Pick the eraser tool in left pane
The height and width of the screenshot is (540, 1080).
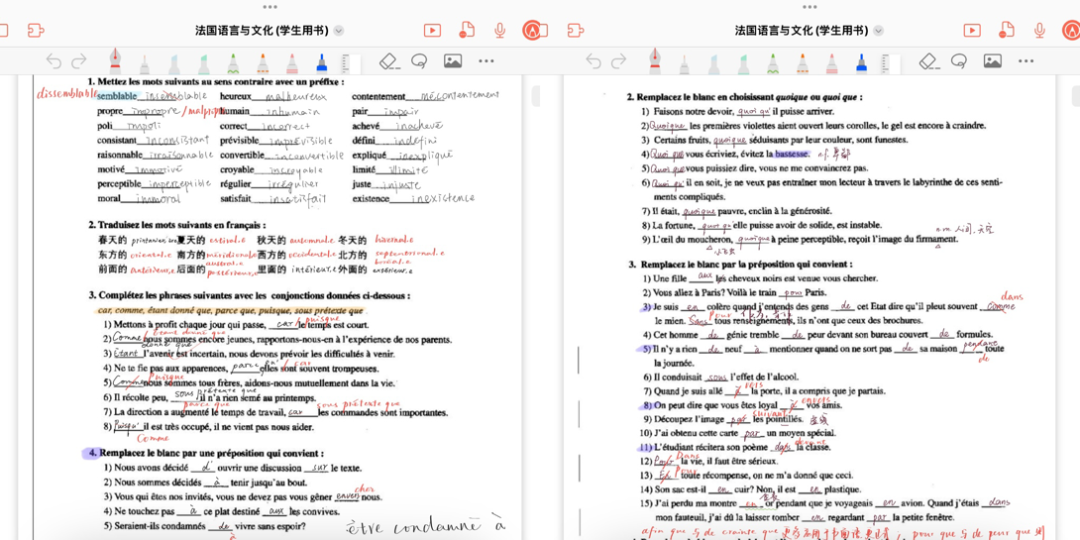pyautogui.click(x=390, y=62)
